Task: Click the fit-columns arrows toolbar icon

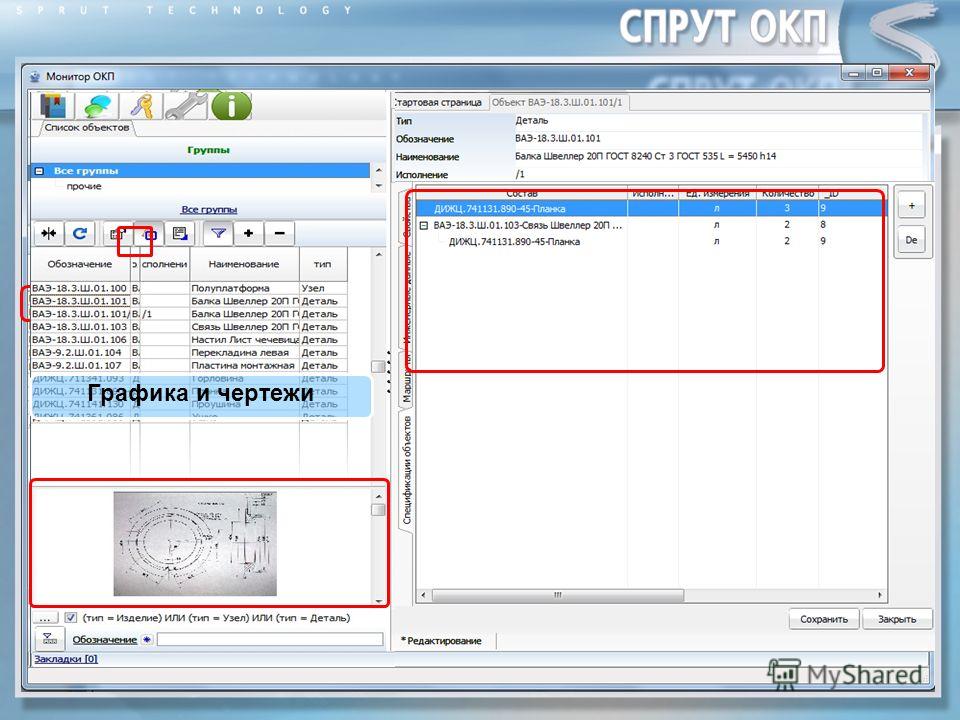Action: coord(48,233)
